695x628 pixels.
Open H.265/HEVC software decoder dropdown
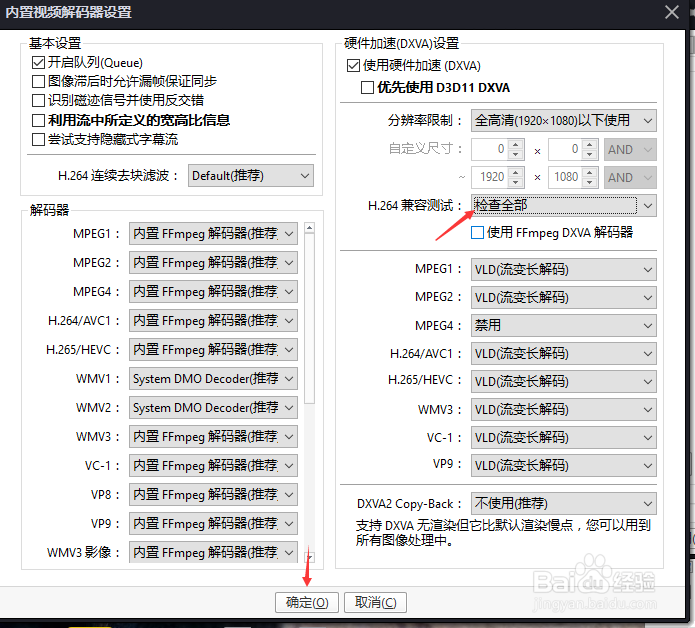[213, 350]
